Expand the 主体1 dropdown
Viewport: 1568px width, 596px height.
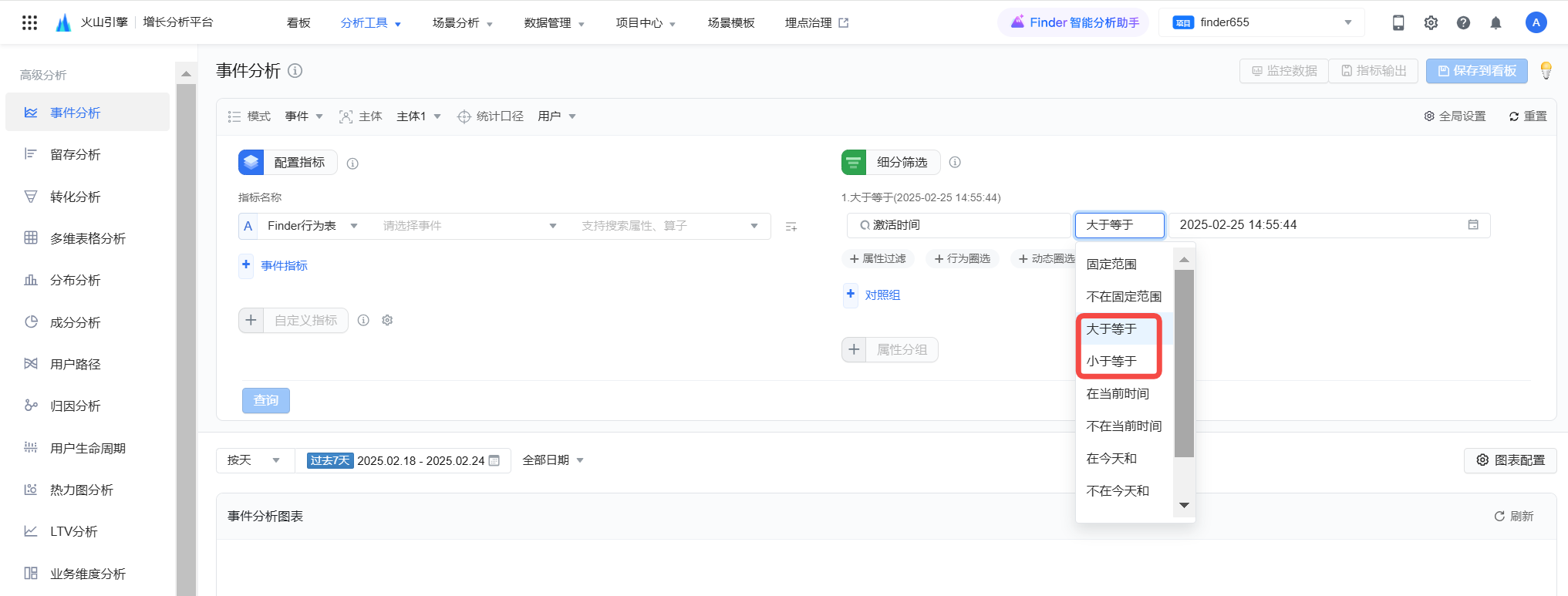click(x=419, y=116)
